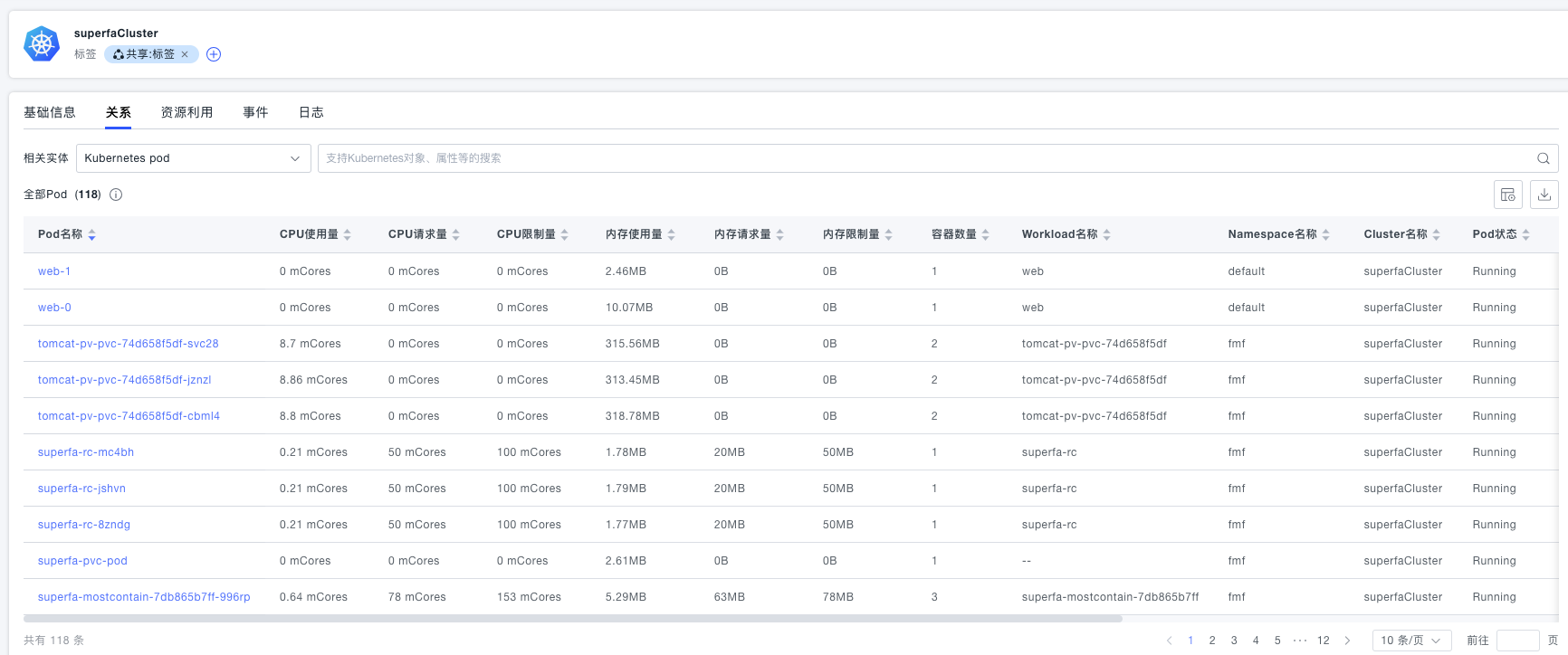Viewport: 1568px width, 655px height.
Task: Open the 事件 tab
Action: coord(255,112)
